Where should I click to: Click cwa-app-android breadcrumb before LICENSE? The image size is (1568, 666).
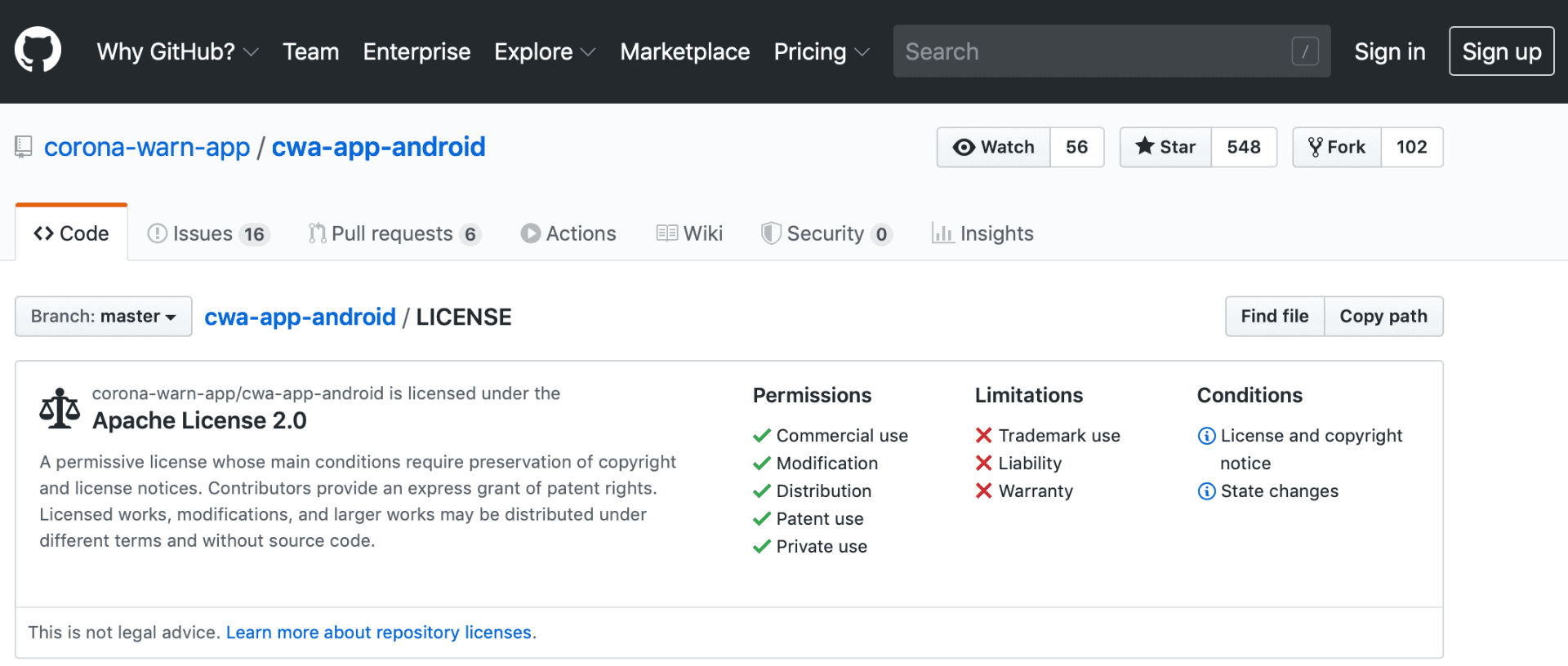[x=300, y=317]
